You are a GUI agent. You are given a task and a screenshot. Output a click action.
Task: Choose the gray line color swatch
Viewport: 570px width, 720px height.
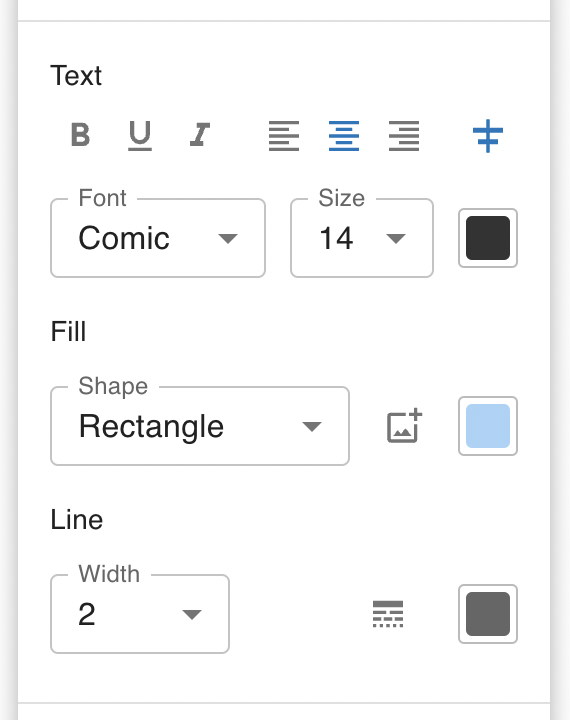[488, 614]
